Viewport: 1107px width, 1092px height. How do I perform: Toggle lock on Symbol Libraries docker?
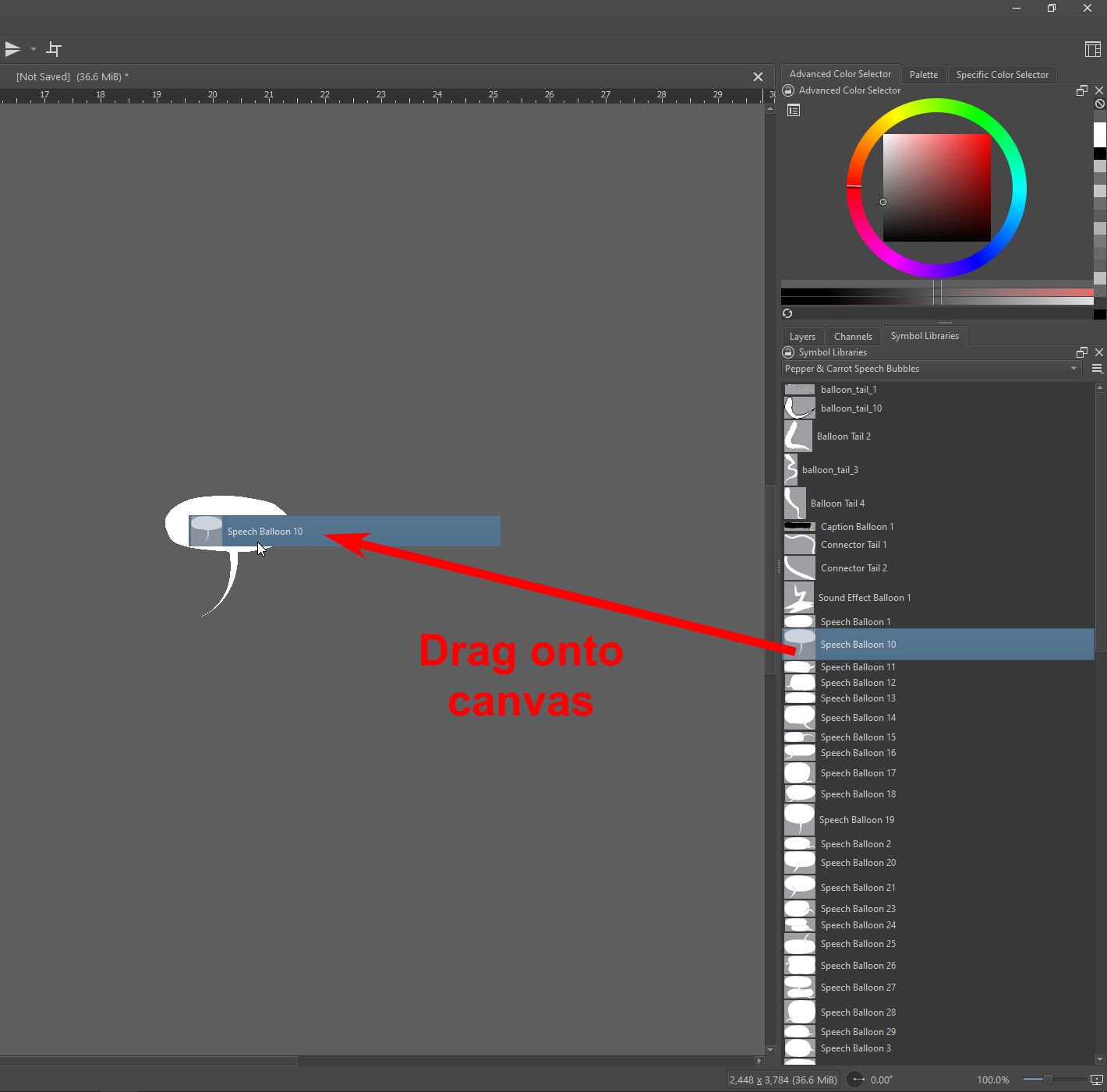[x=788, y=352]
